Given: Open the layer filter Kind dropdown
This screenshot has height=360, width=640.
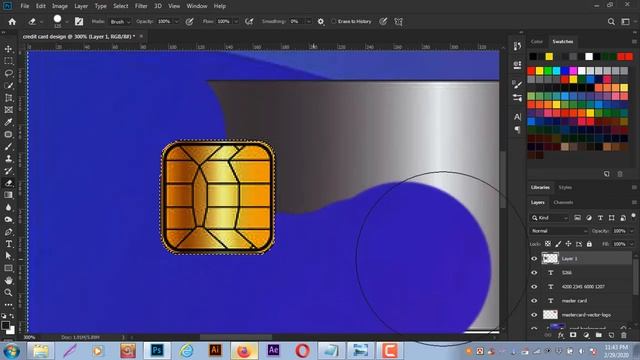Looking at the screenshot, I should click(549, 218).
